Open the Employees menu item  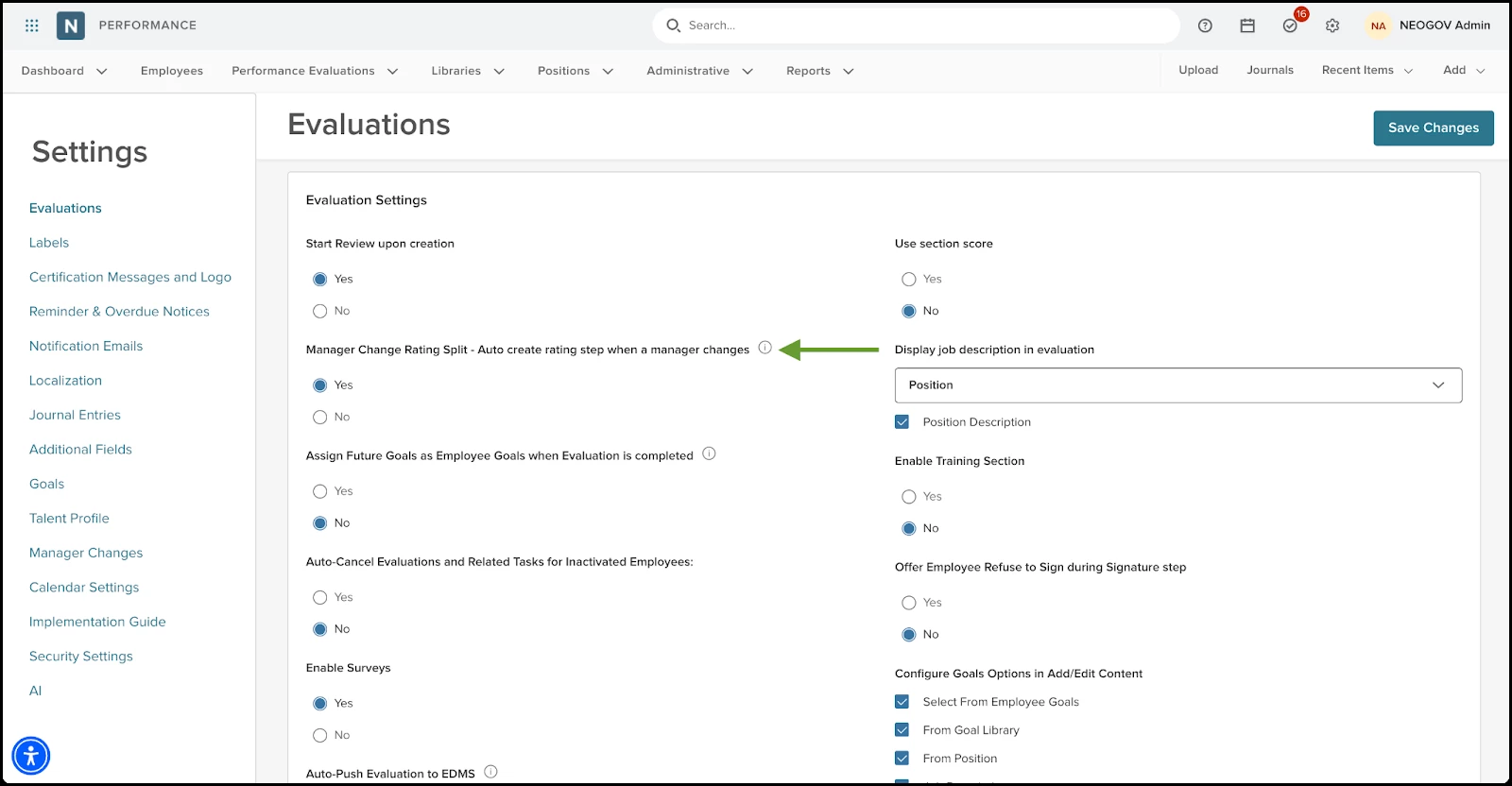pos(172,71)
